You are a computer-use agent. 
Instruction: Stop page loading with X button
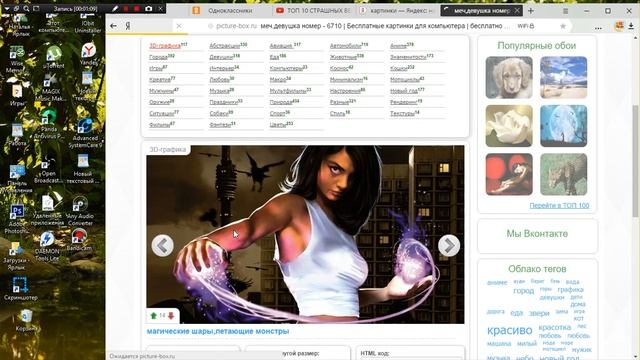coord(179,26)
